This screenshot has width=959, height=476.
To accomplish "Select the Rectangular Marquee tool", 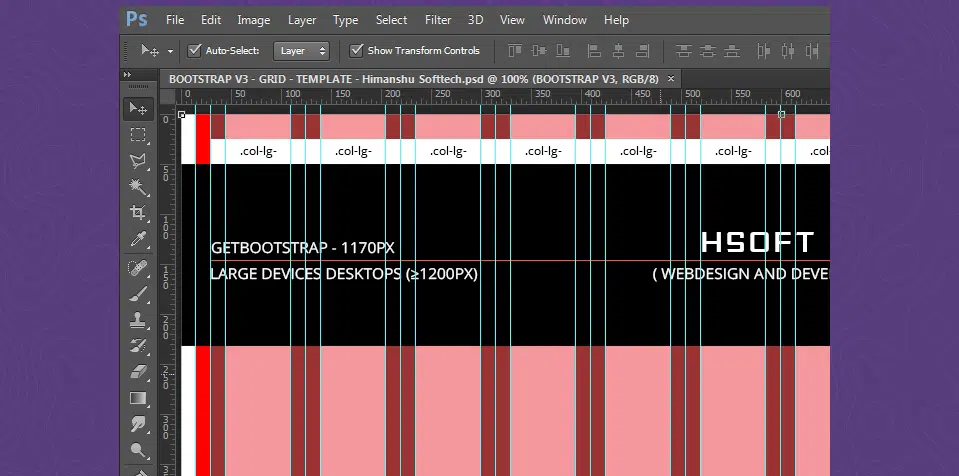I will pos(138,135).
